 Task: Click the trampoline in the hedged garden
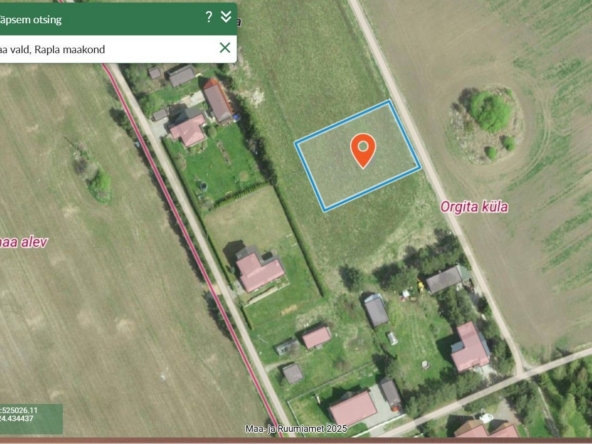[x=202, y=186]
